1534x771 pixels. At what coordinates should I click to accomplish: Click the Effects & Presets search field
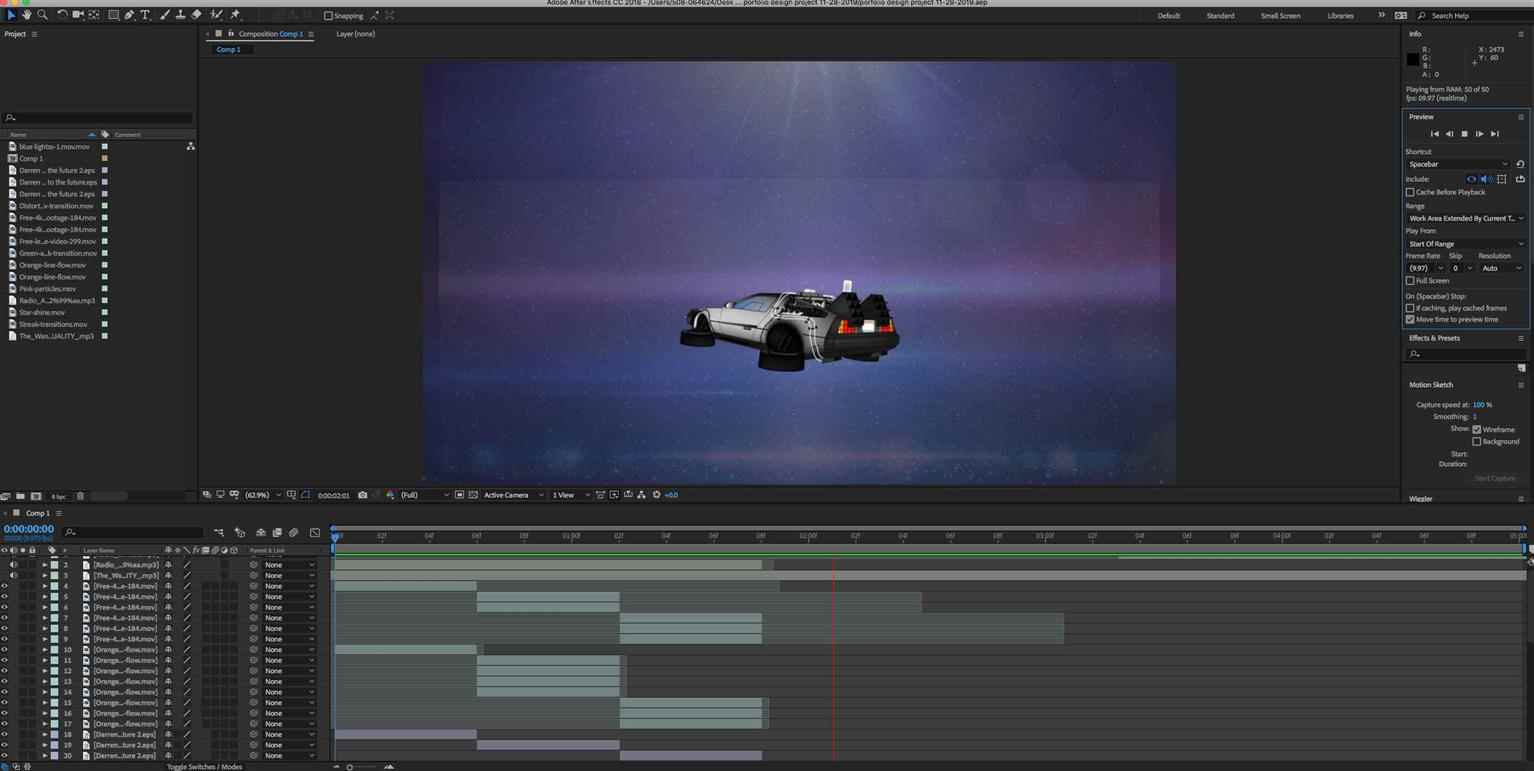pyautogui.click(x=1466, y=354)
